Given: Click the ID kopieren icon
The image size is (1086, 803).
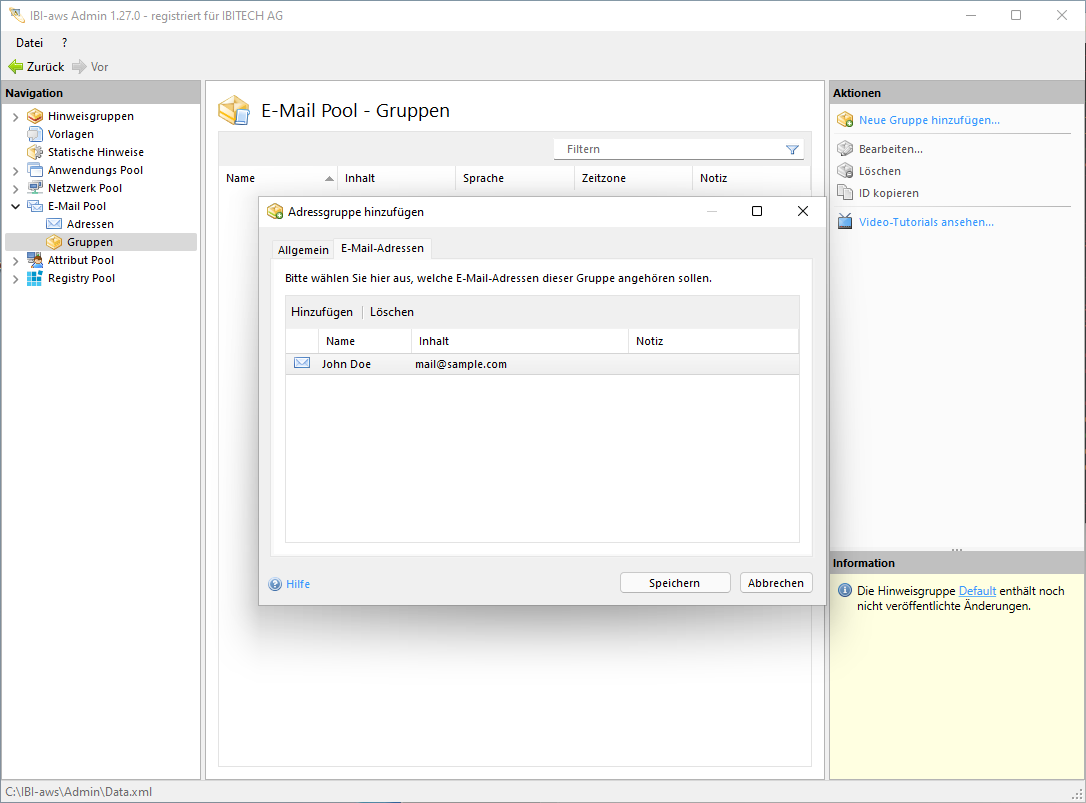Looking at the screenshot, I should (845, 193).
